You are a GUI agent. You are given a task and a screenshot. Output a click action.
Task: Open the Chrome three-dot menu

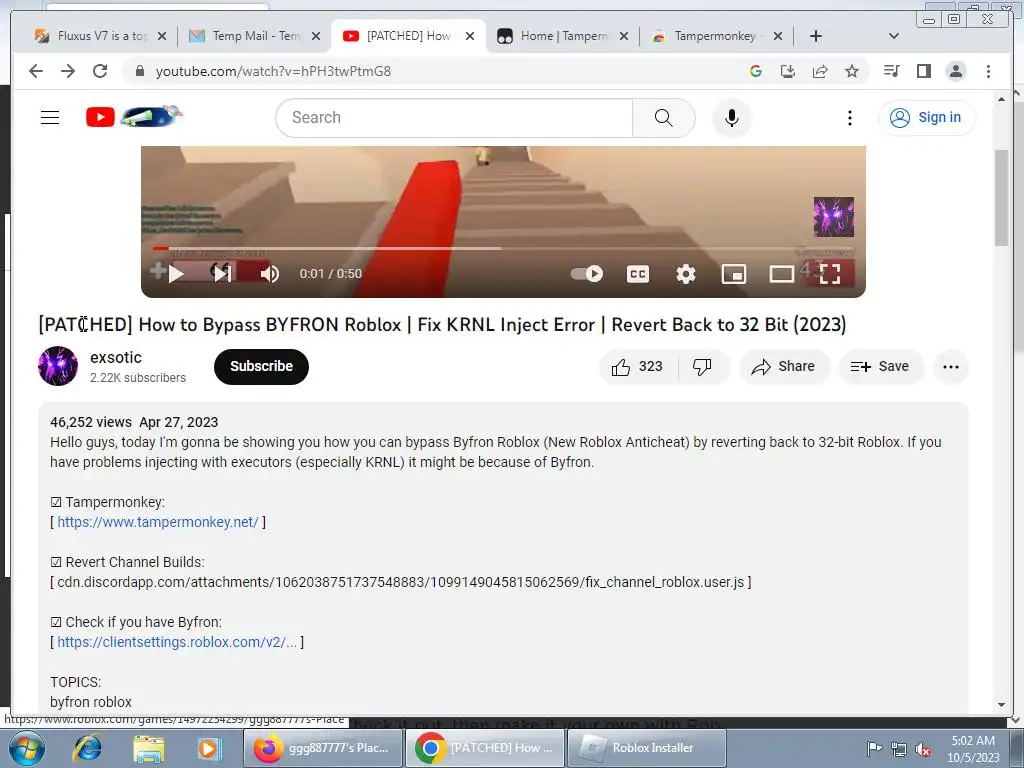tap(988, 71)
